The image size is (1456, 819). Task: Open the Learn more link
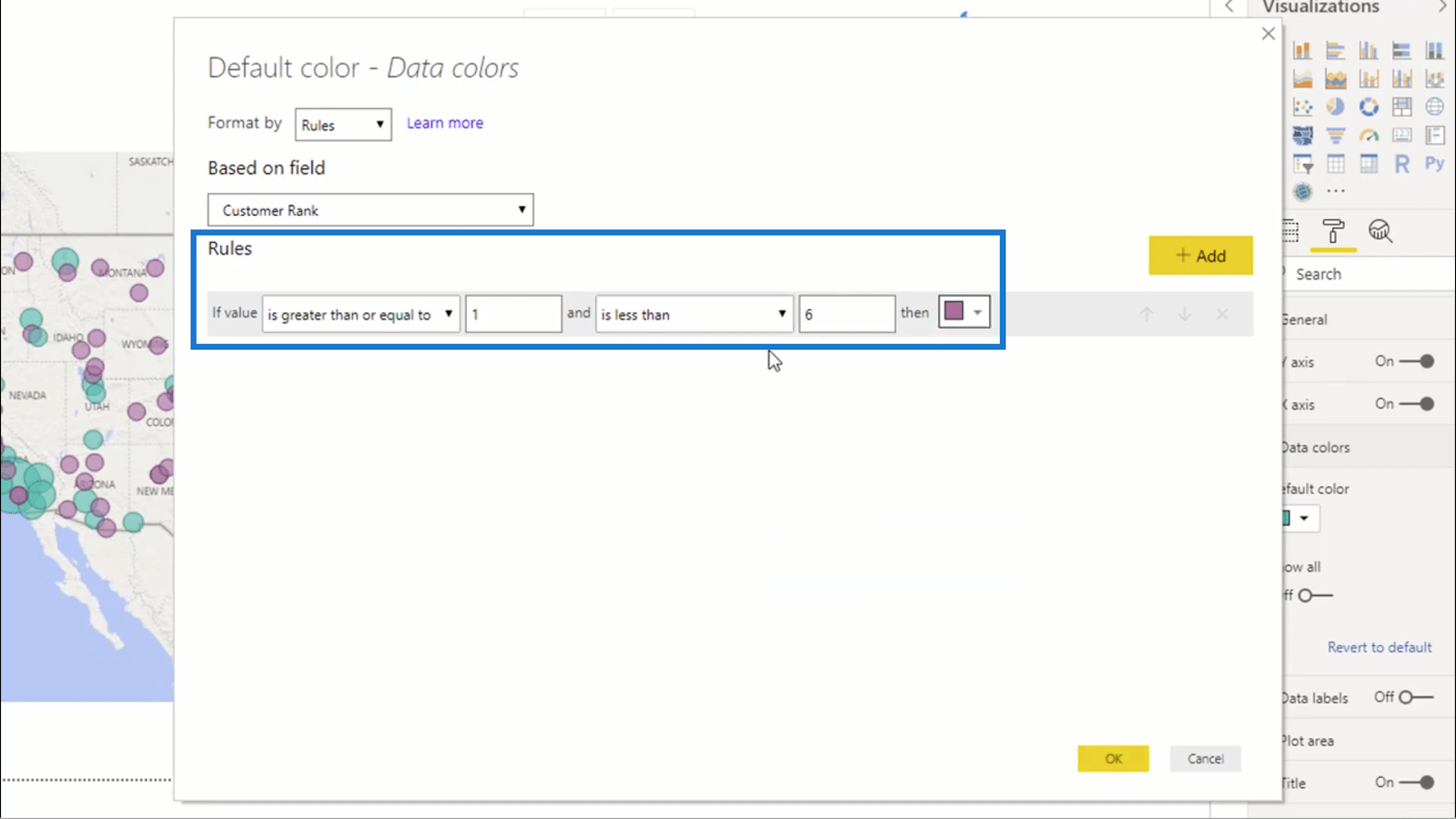click(x=445, y=123)
